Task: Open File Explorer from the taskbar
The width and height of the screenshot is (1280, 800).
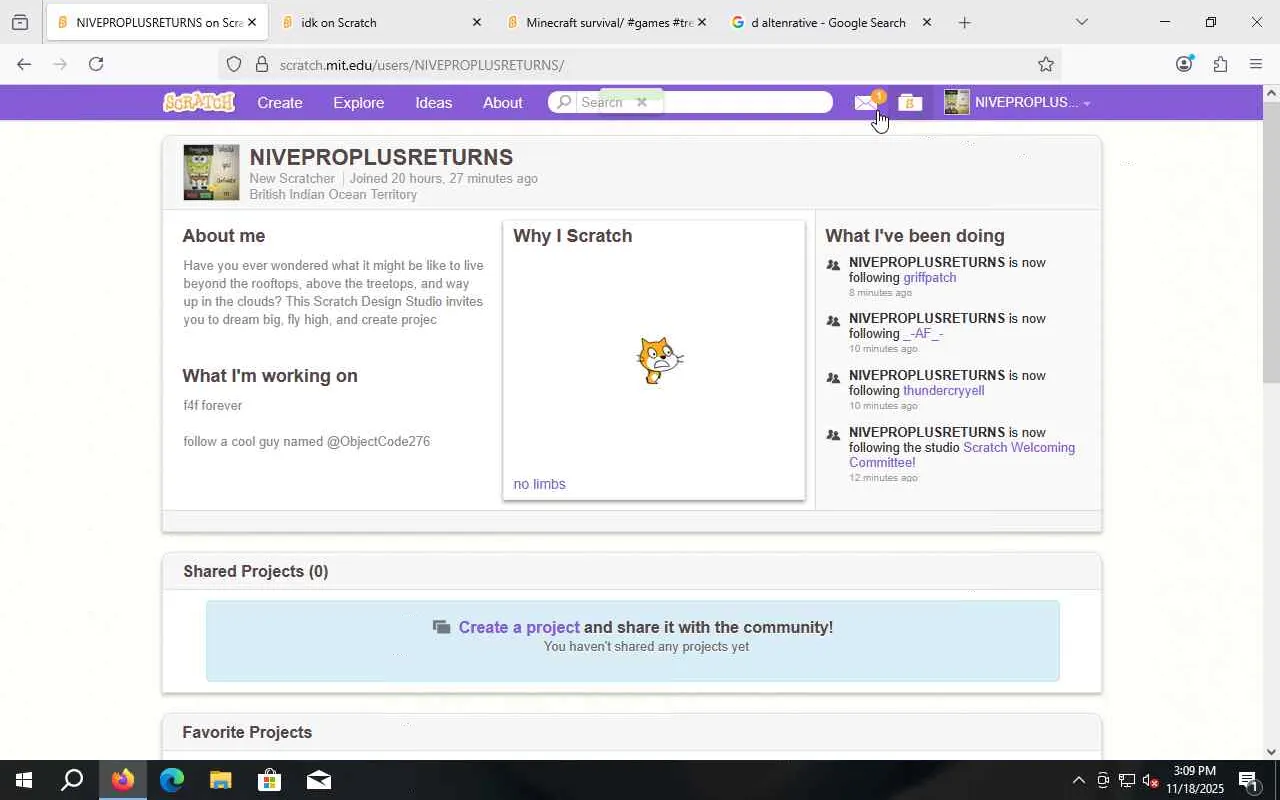Action: (220, 780)
